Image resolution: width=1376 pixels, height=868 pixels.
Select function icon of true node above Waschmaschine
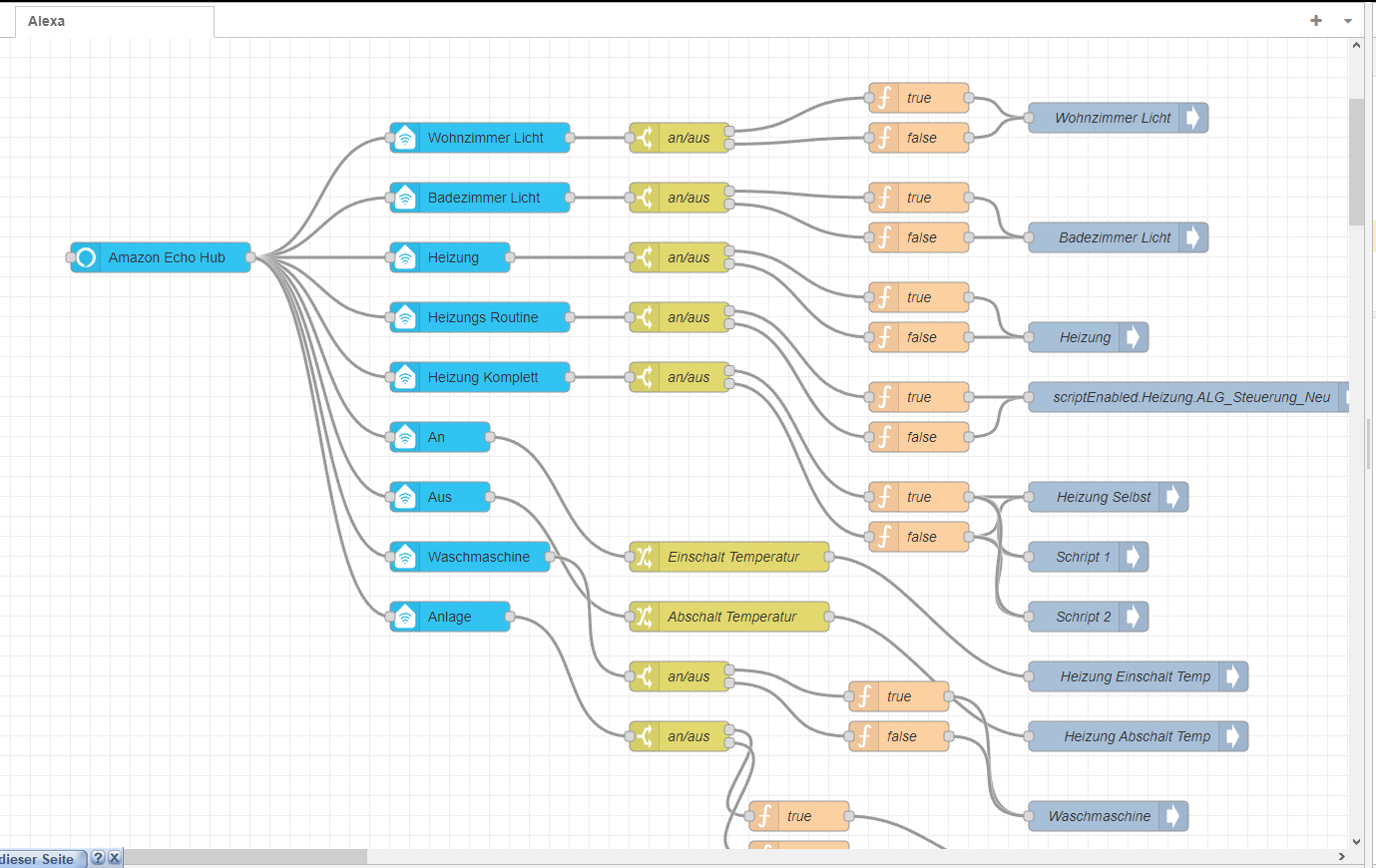click(x=864, y=696)
